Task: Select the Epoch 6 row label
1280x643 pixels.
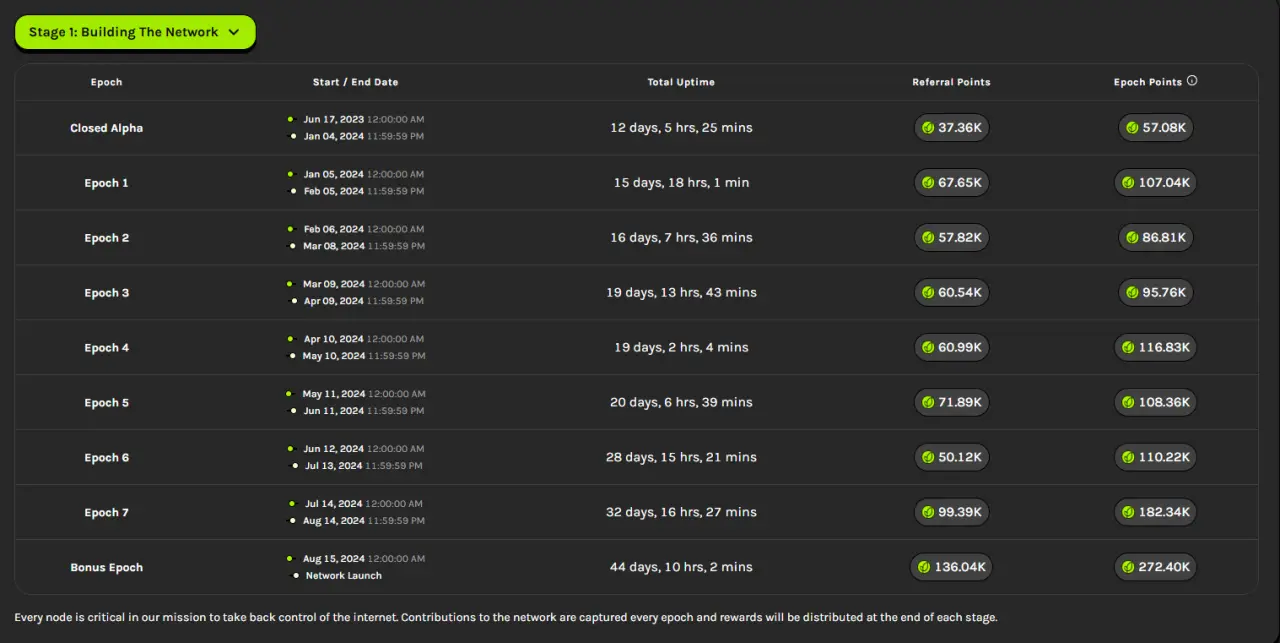Action: tap(106, 458)
